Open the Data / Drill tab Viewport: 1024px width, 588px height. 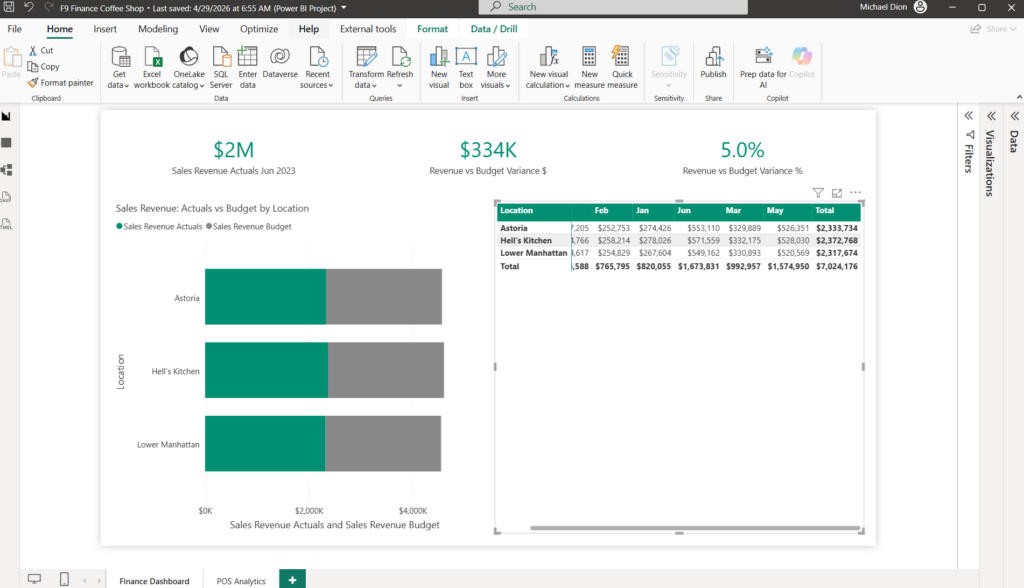click(x=494, y=29)
